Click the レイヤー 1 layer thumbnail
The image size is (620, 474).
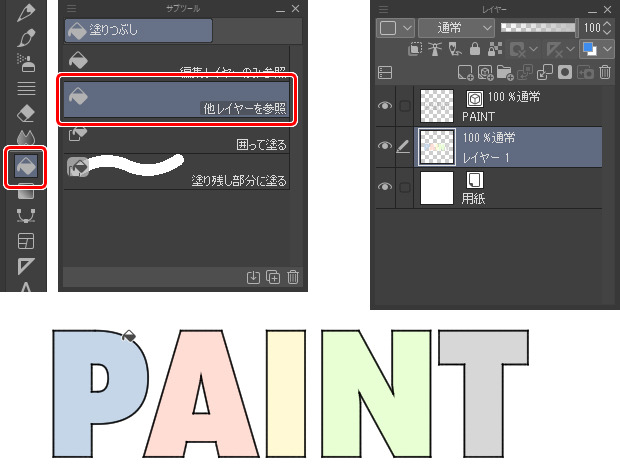coord(437,147)
